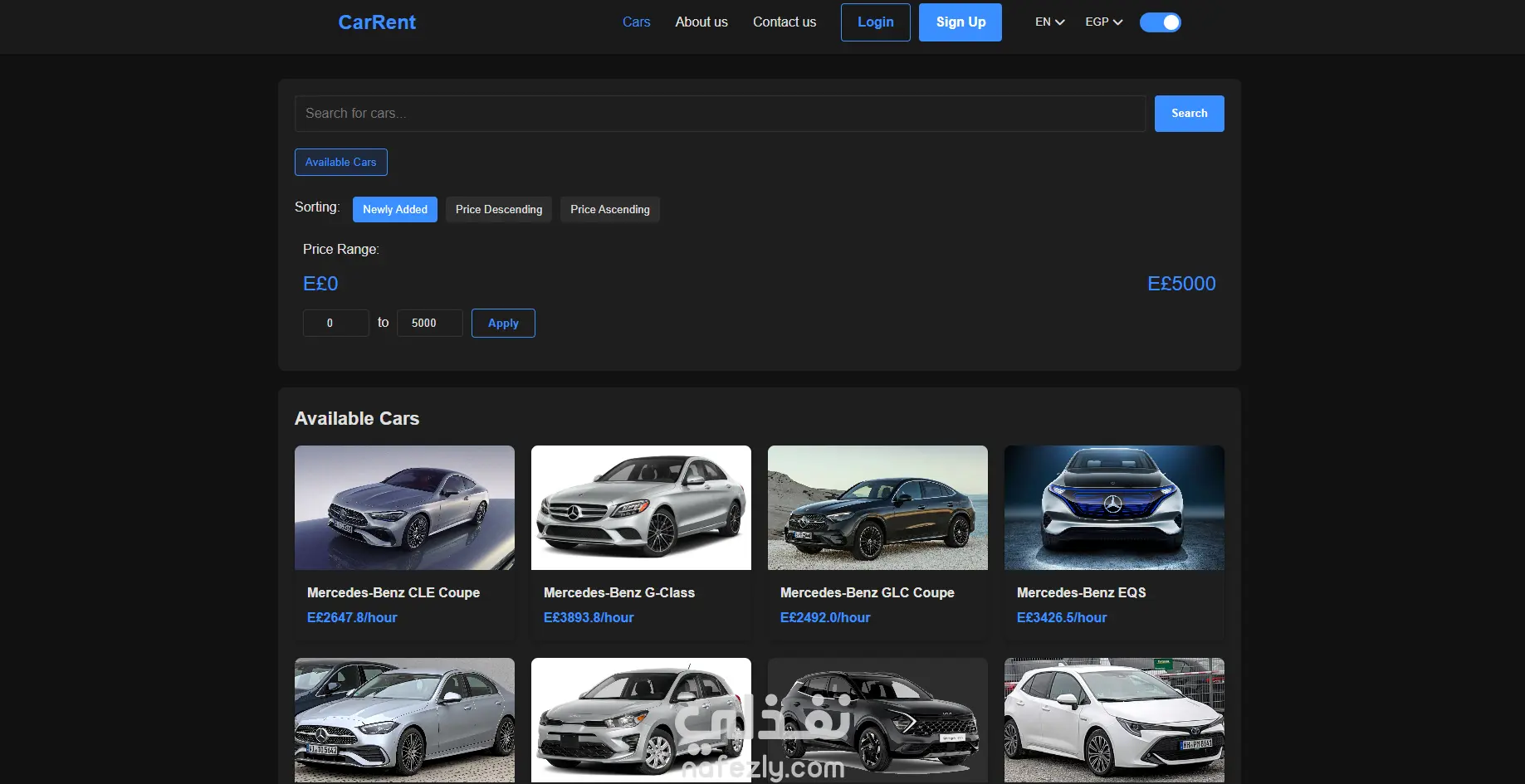1525x784 pixels.
Task: Select Newly Added sorting
Action: click(x=394, y=210)
